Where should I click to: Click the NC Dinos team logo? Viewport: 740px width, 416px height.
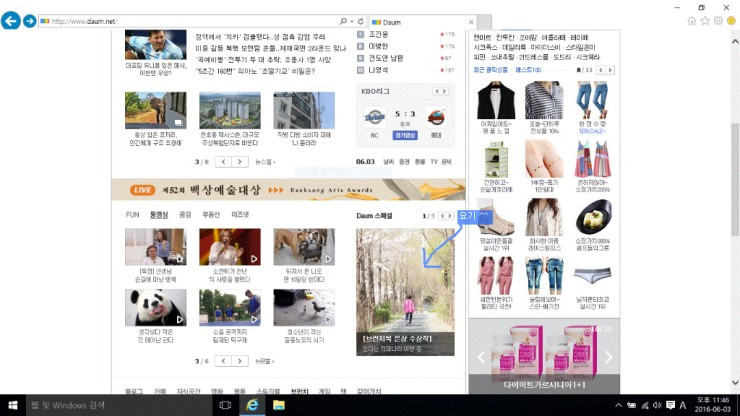click(375, 117)
